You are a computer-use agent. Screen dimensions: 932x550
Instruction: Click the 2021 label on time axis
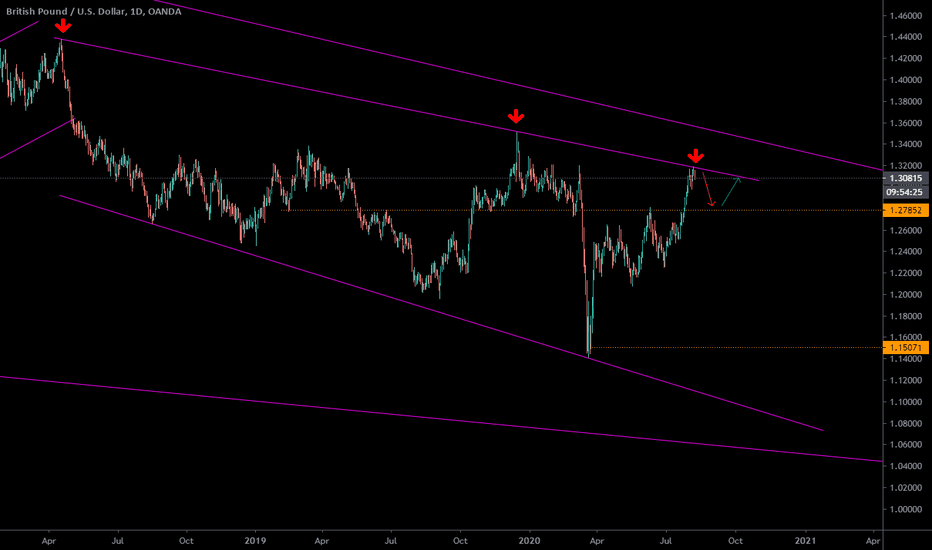tap(805, 540)
